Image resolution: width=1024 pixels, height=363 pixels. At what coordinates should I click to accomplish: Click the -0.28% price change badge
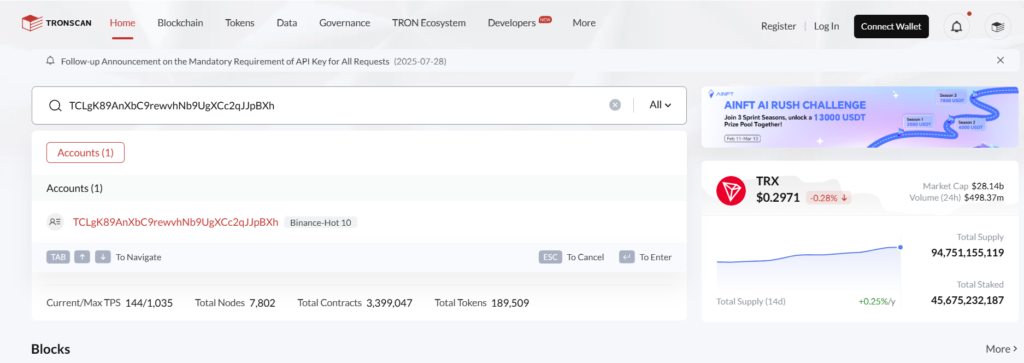(x=829, y=198)
